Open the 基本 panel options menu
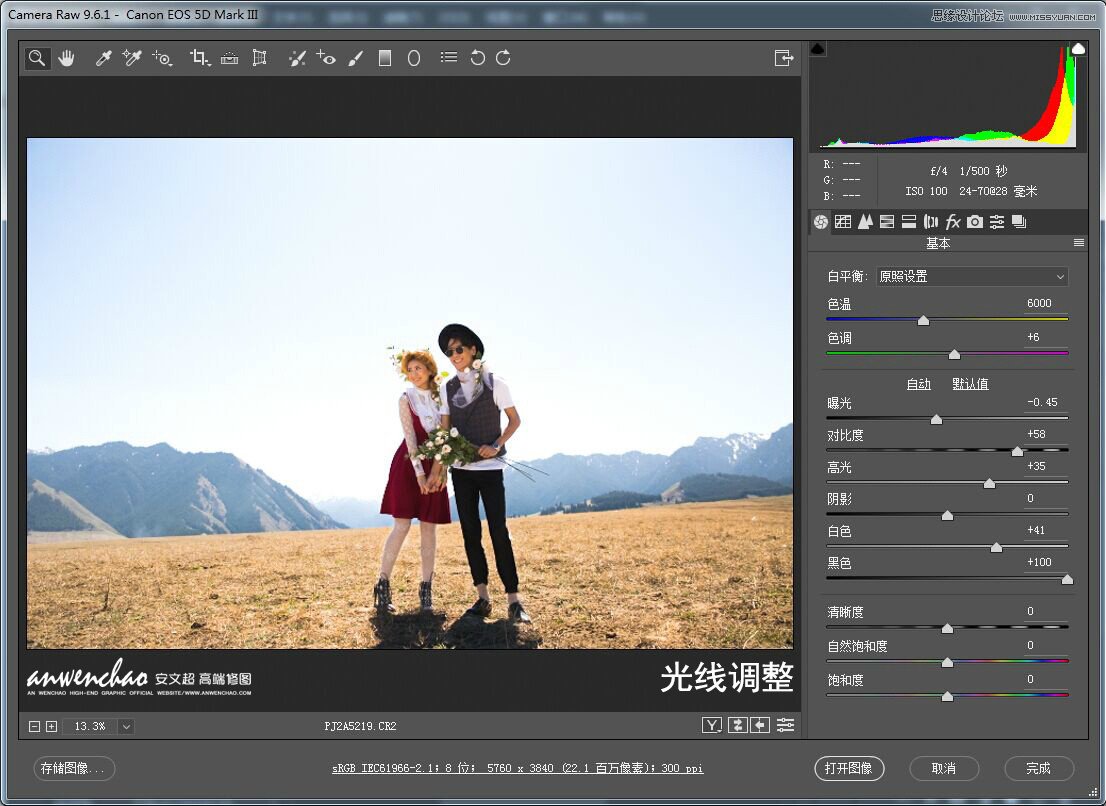The image size is (1106, 806). coord(1078,243)
